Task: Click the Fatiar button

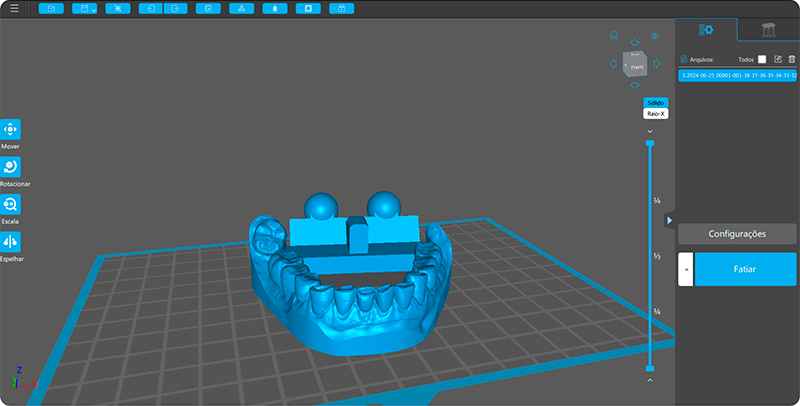Action: tap(745, 269)
